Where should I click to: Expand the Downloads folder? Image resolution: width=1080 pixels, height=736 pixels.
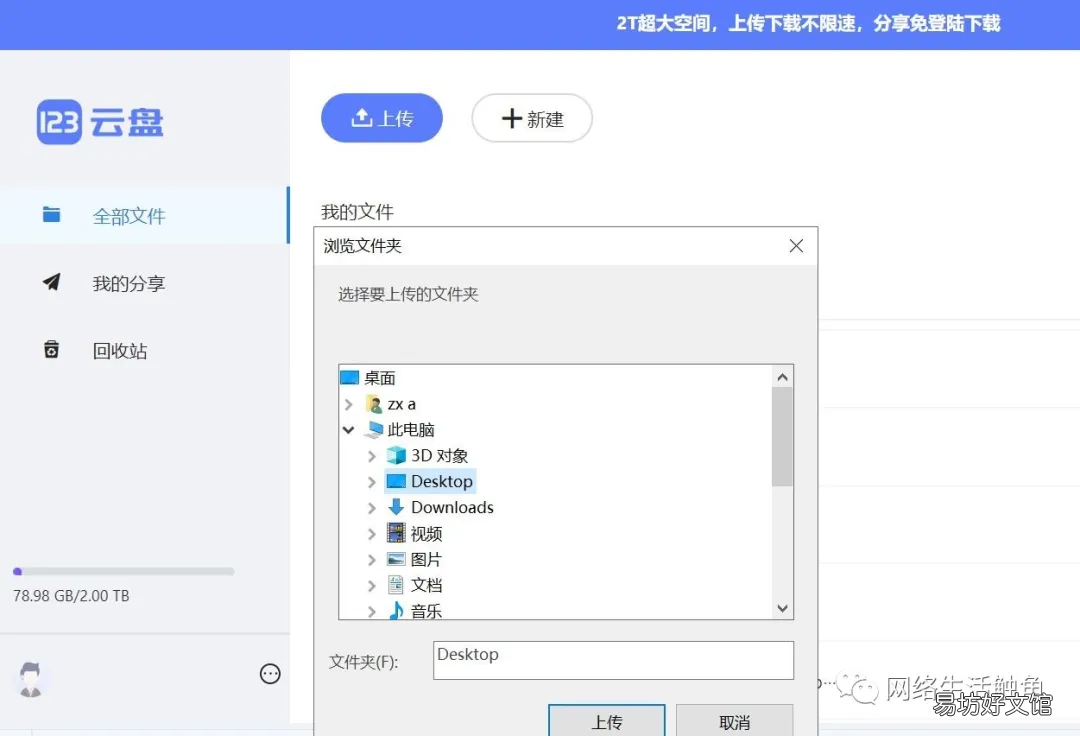[372, 508]
